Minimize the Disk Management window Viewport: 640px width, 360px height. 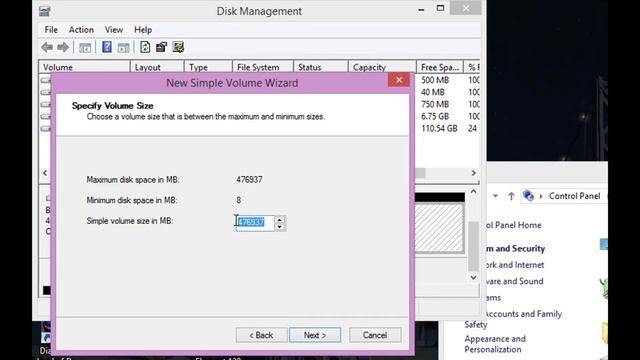(421, 9)
